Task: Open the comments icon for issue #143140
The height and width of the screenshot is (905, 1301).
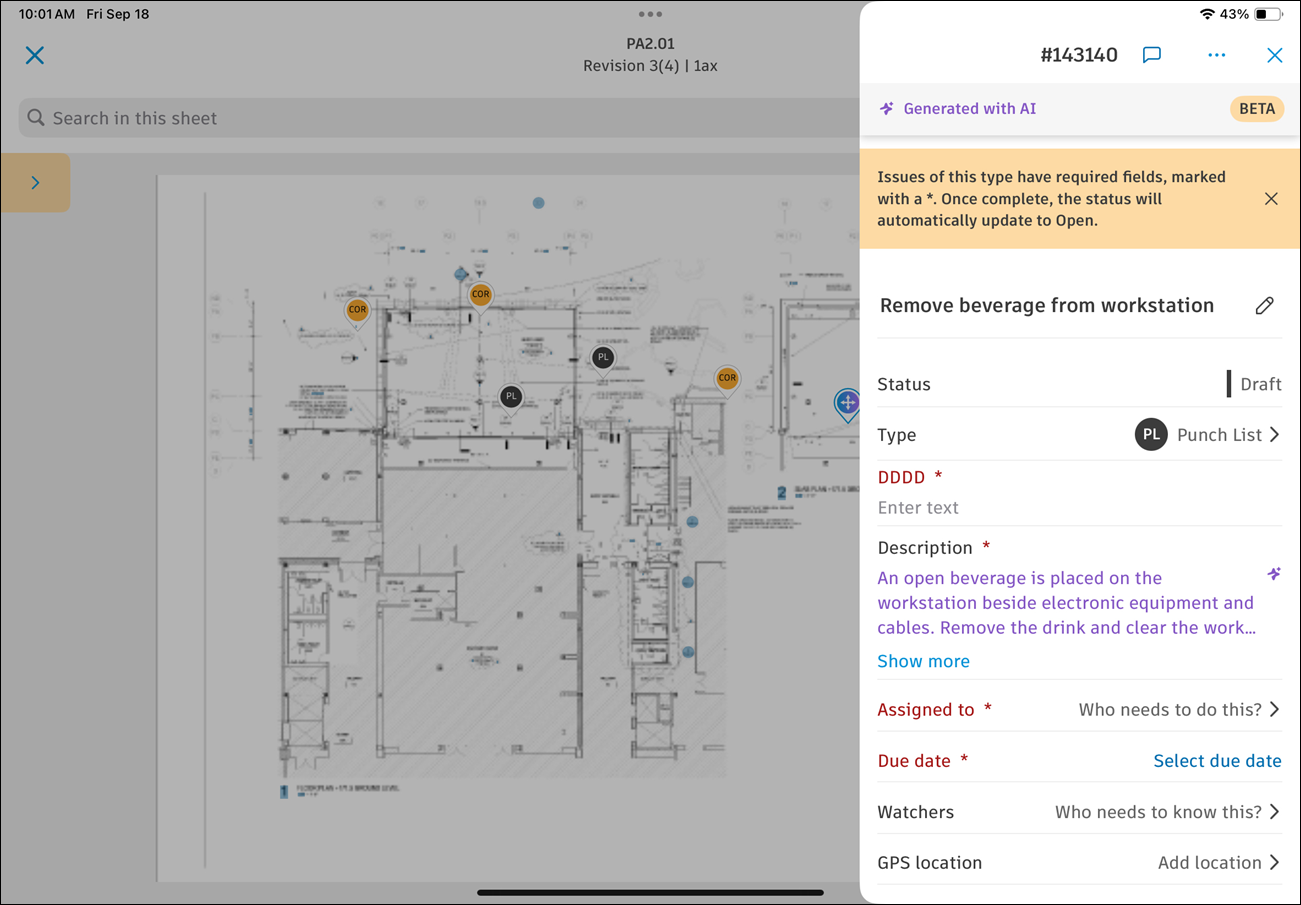Action: 1152,55
